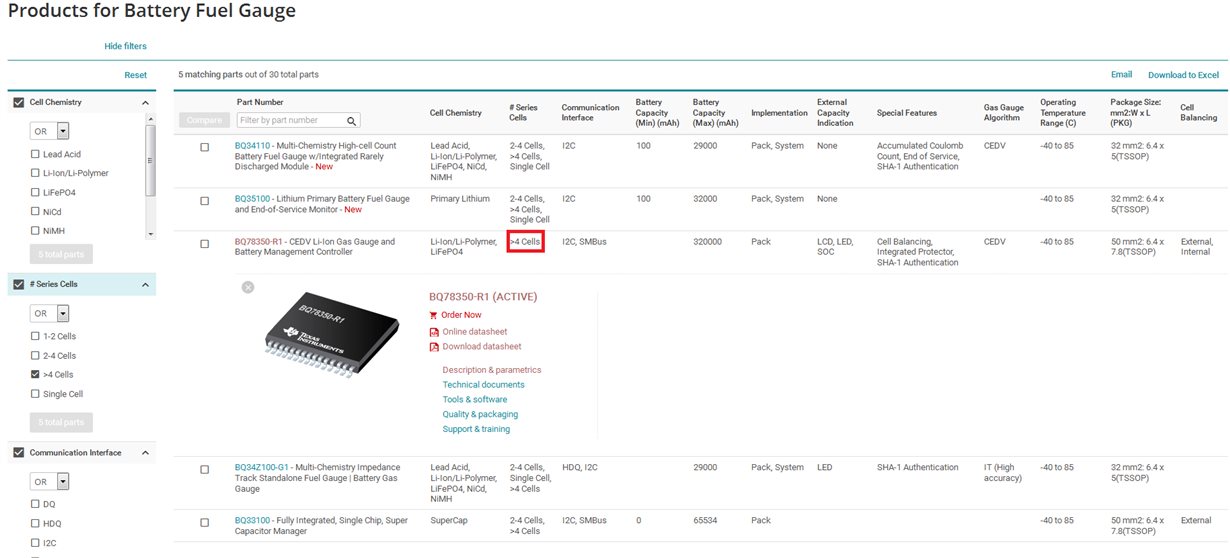Open the BQ34110 part link

252,146
